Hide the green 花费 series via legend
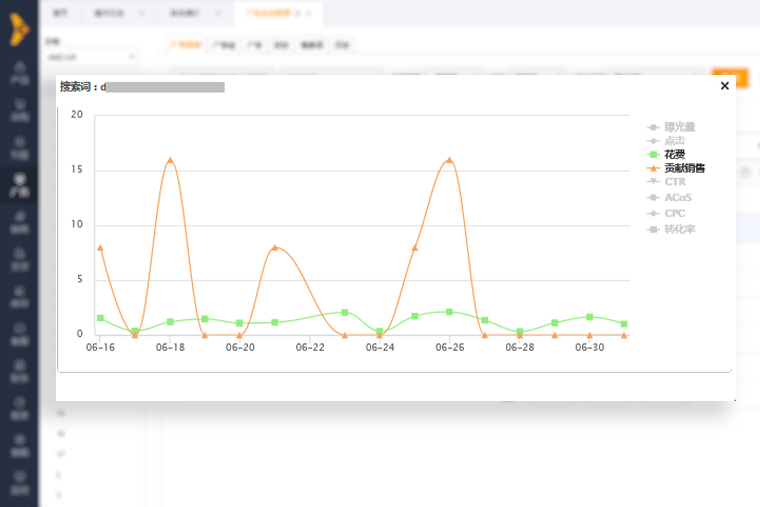The width and height of the screenshot is (760, 507). pos(673,155)
